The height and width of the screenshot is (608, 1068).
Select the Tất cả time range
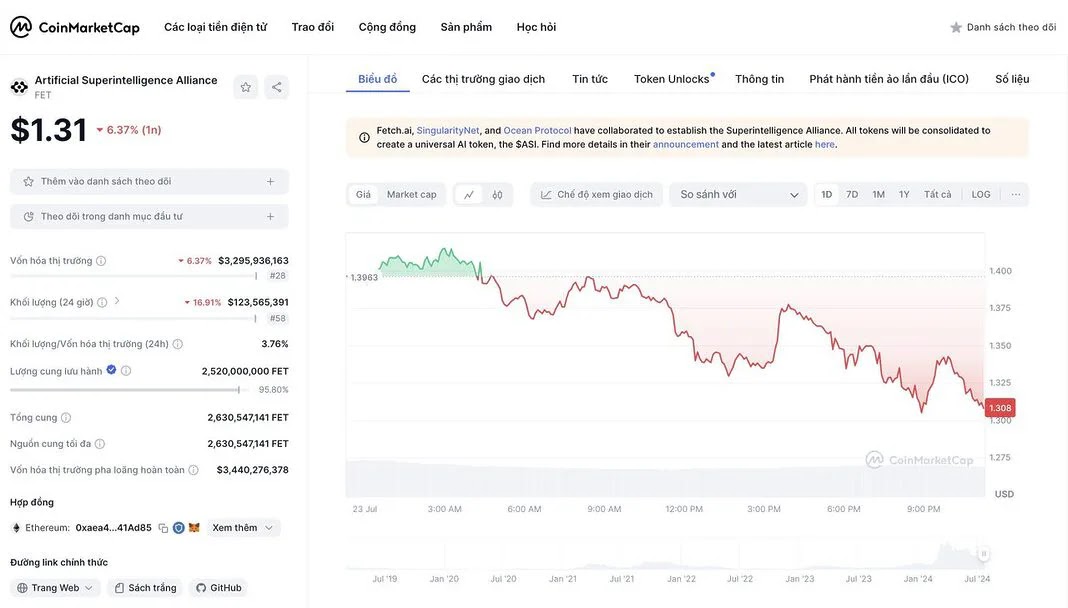pos(937,195)
